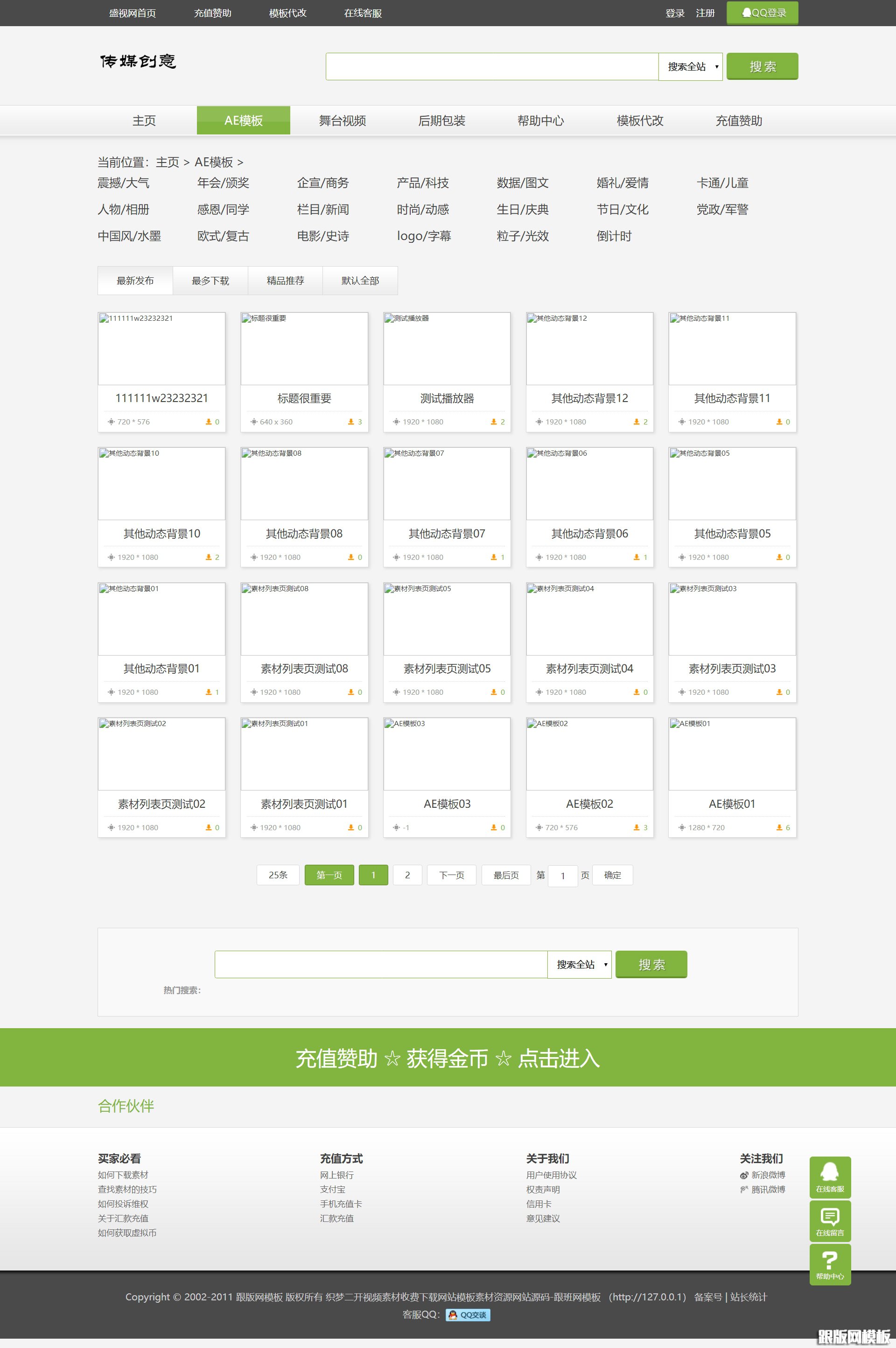This screenshot has width=896, height=1348.
Task: Open the 搜索全站 dropdown next to top search box
Action: click(690, 66)
